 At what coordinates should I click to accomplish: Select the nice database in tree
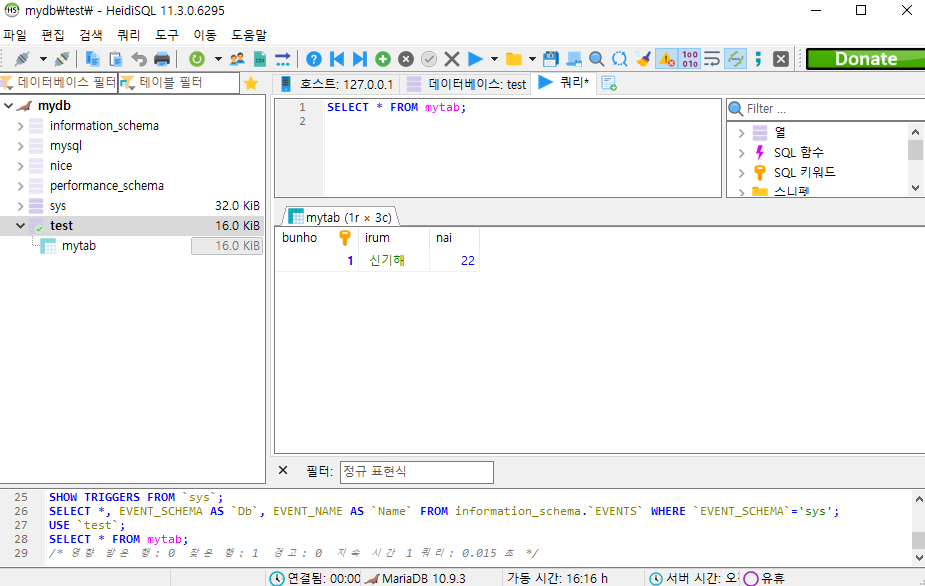(61, 166)
